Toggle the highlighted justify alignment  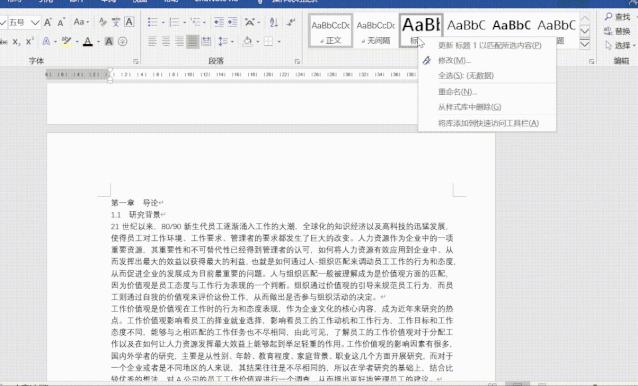click(193, 41)
